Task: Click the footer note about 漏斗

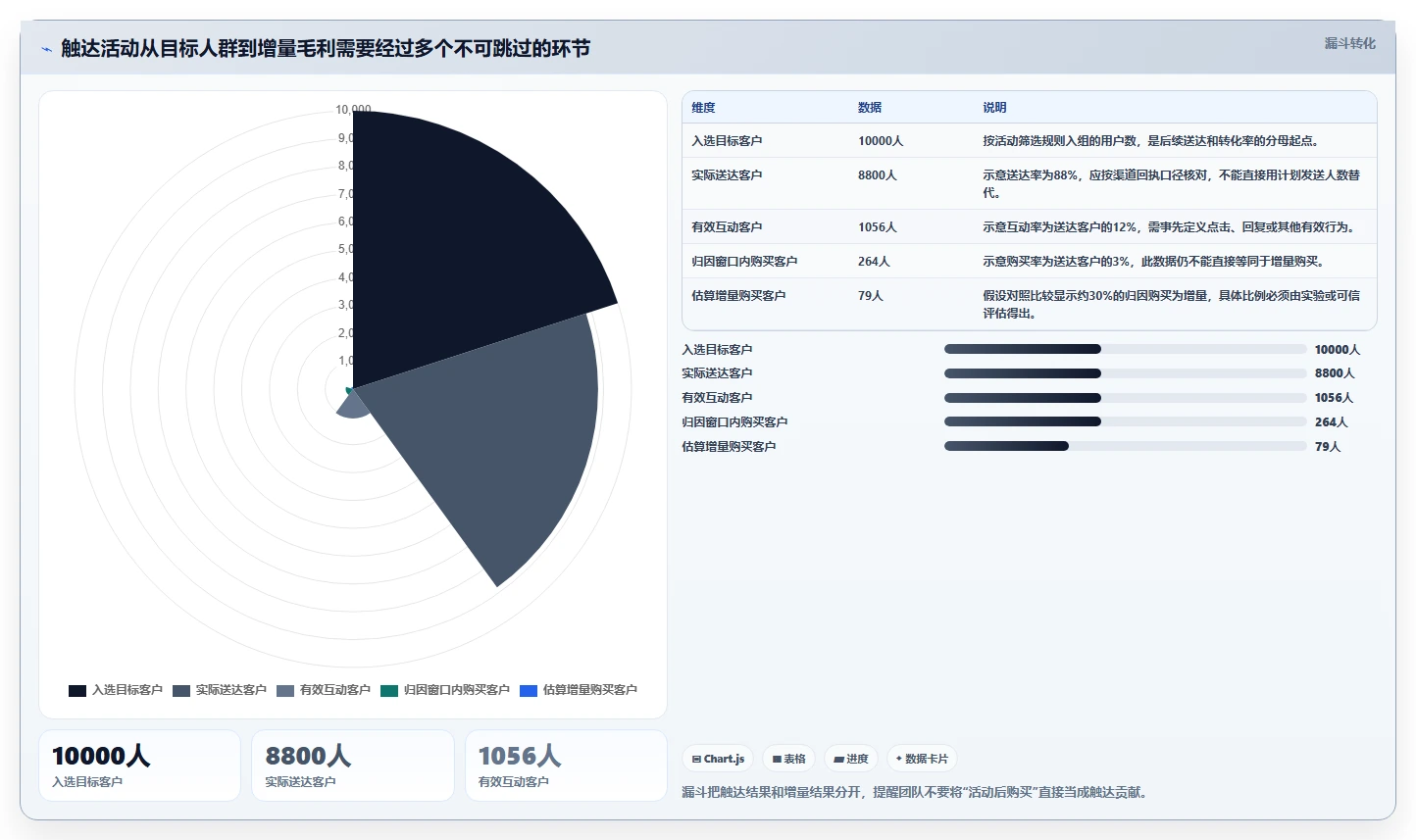Action: point(915,792)
